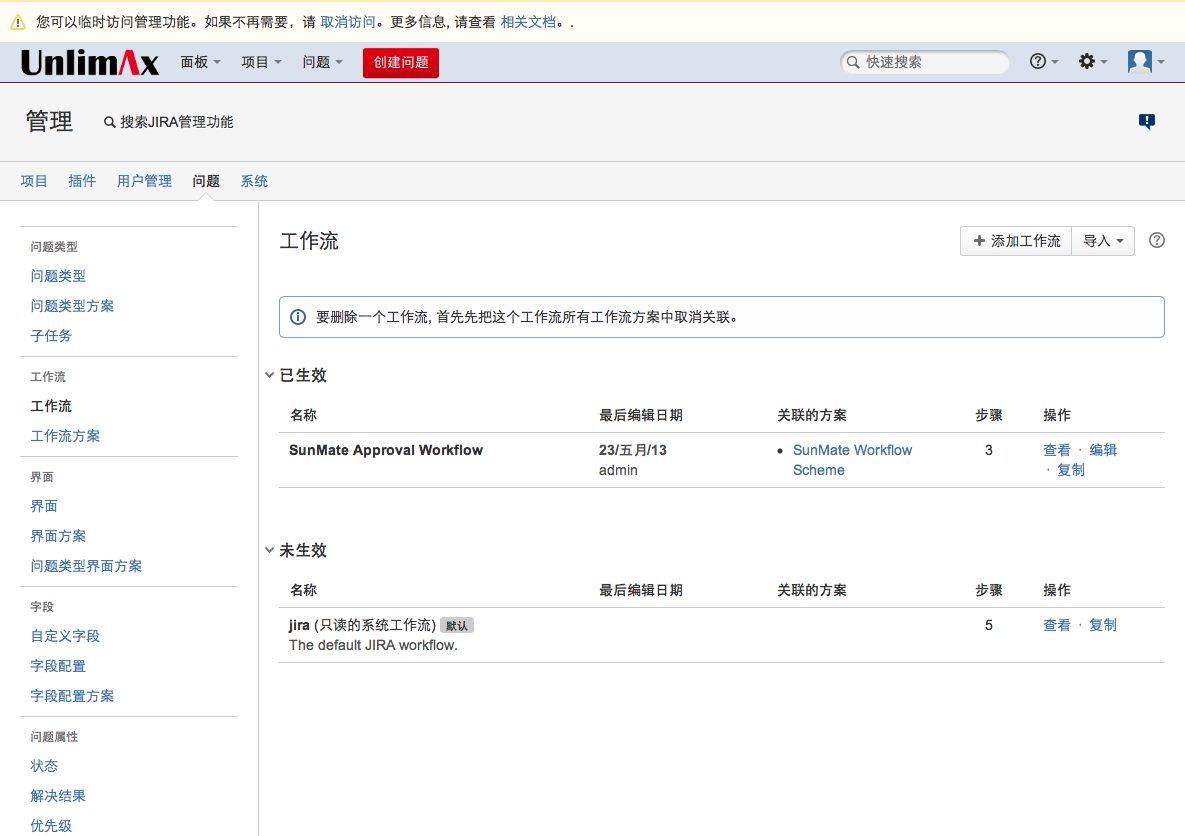Switch to the 用户管理 tab
The height and width of the screenshot is (836, 1185).
(x=144, y=181)
